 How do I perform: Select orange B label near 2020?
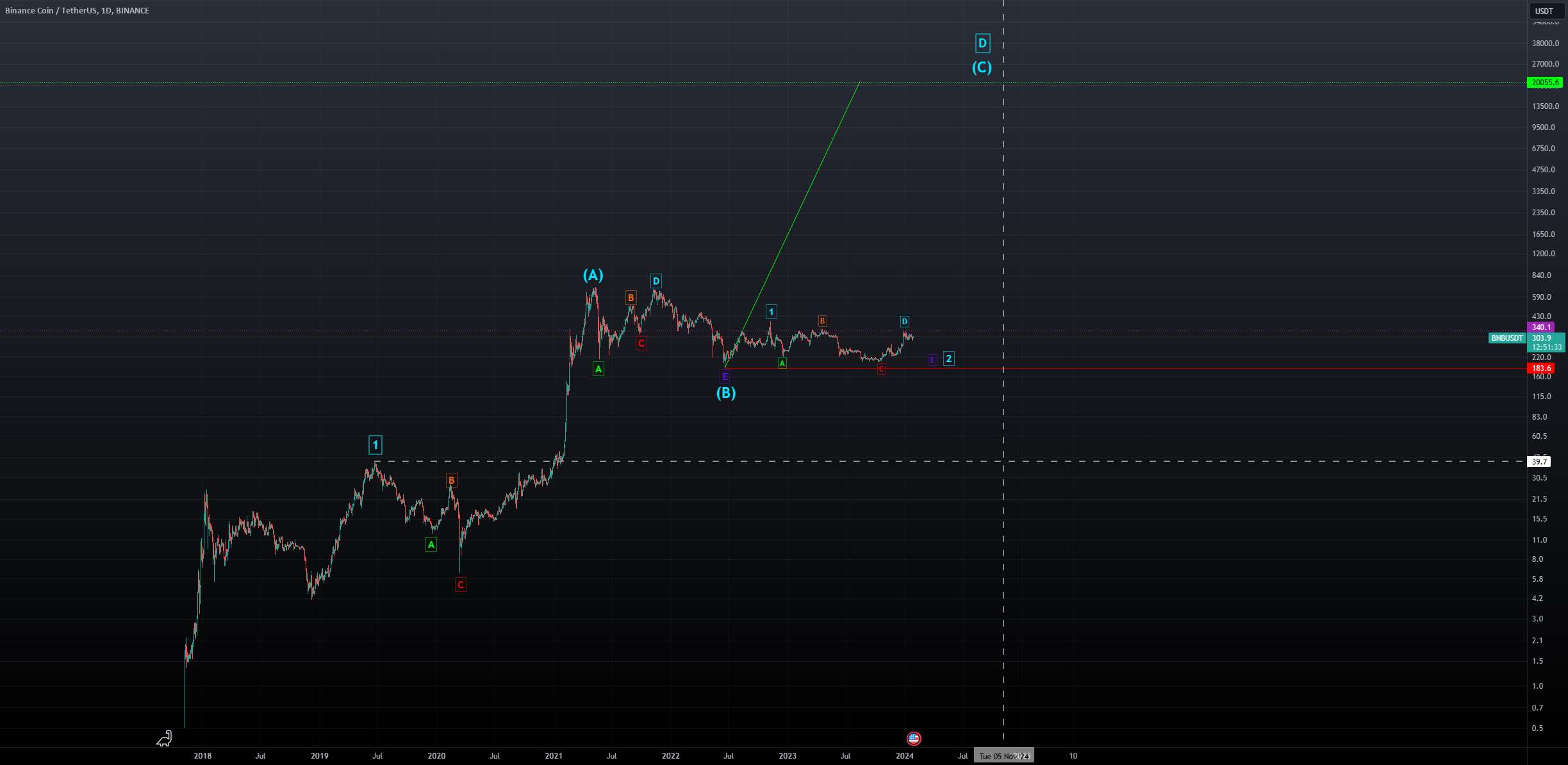pos(451,480)
